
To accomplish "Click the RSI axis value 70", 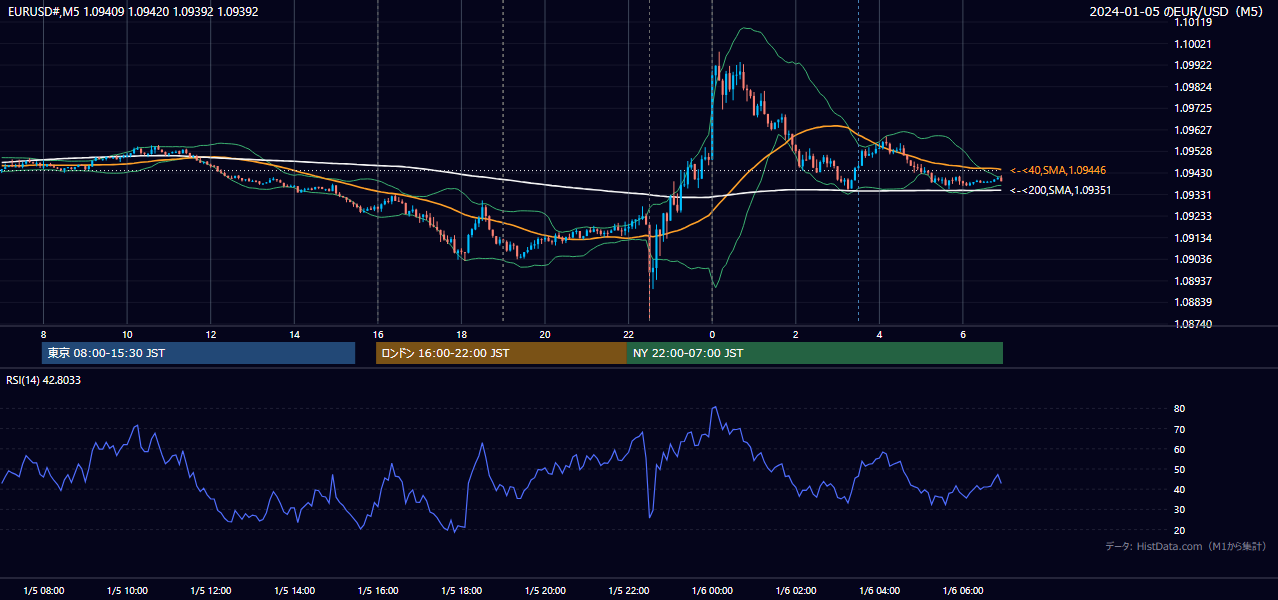I will (1179, 429).
